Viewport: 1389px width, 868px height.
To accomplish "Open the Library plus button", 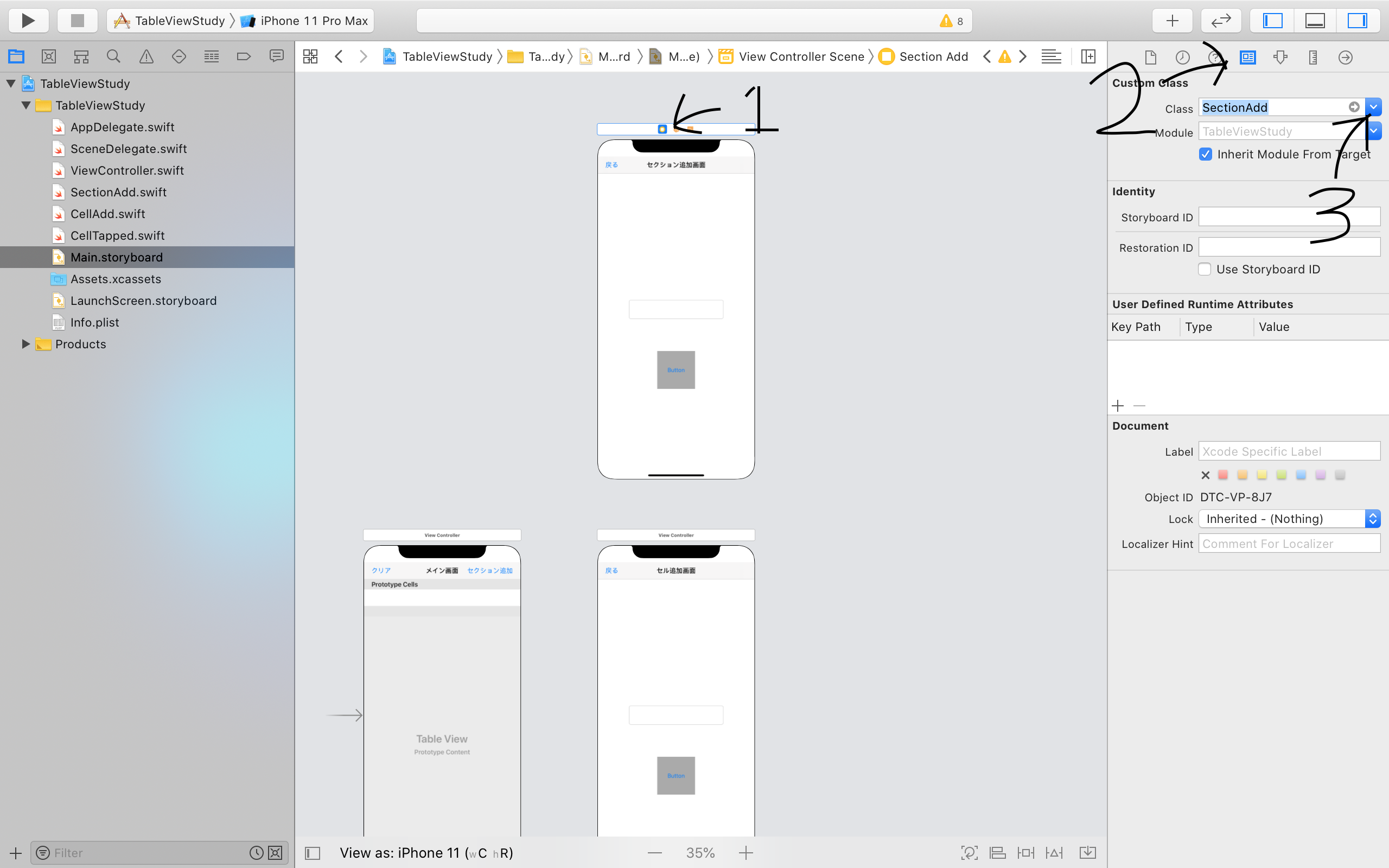I will [1172, 21].
